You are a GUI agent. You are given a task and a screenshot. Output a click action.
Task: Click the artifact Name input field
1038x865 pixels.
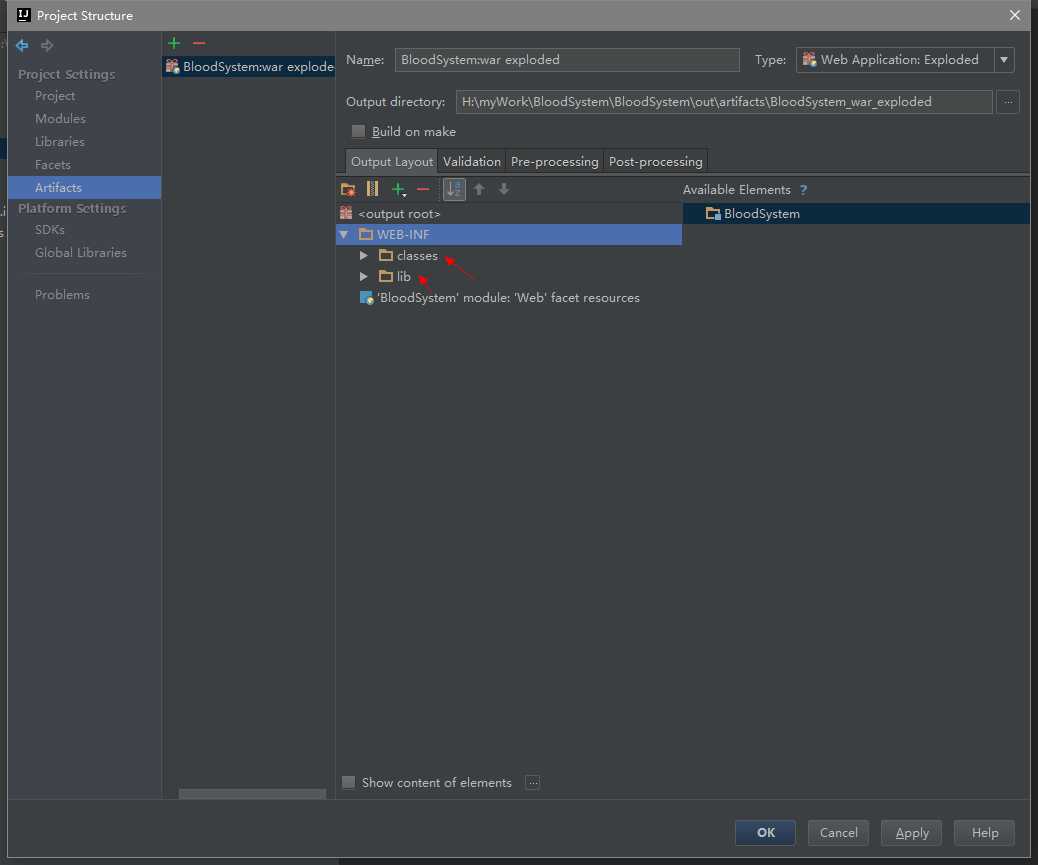[567, 60]
